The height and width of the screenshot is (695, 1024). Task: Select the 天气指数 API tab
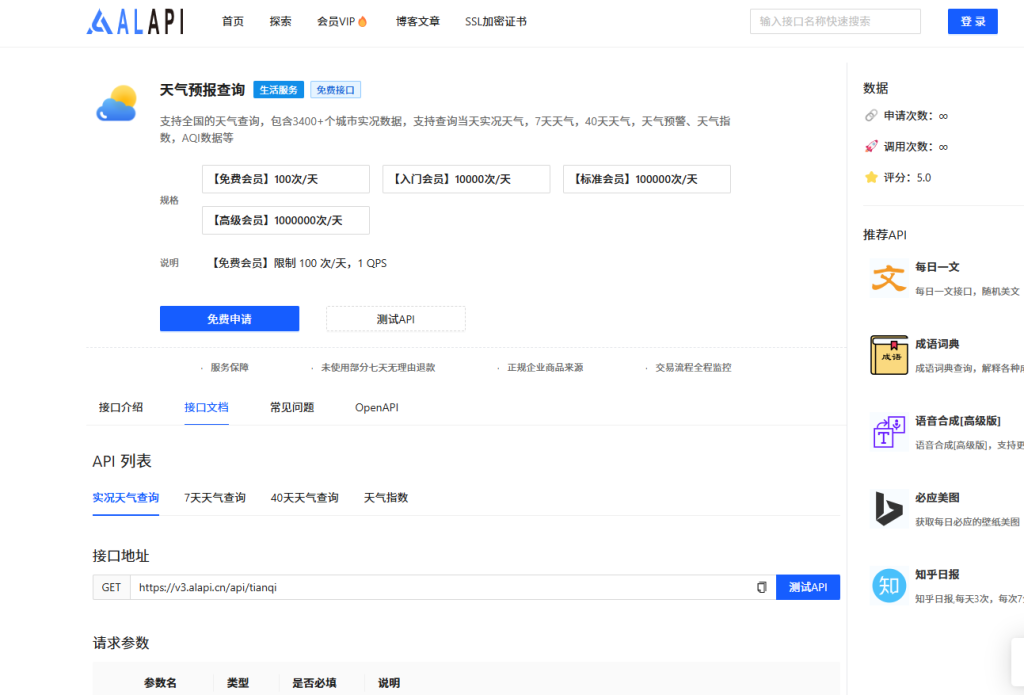pos(386,498)
